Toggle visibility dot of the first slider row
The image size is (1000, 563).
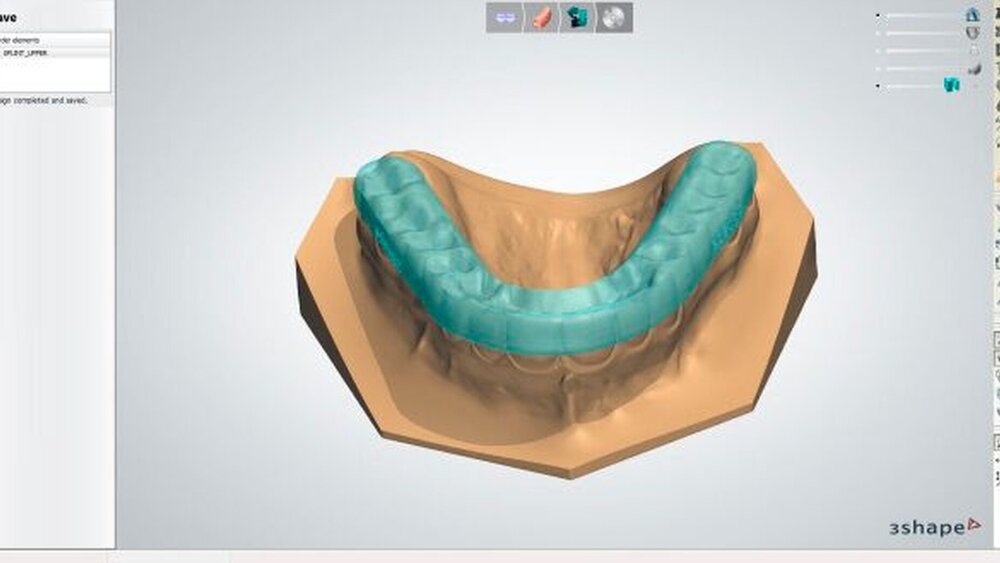(878, 16)
